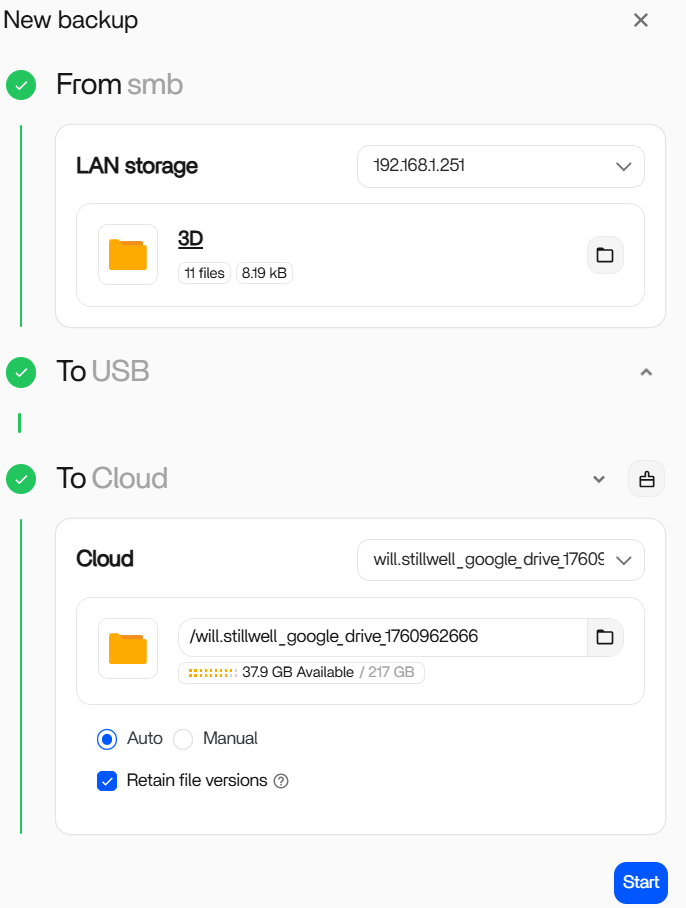Click the orange 3D folder thumbnail
The image size is (686, 908).
point(128,255)
